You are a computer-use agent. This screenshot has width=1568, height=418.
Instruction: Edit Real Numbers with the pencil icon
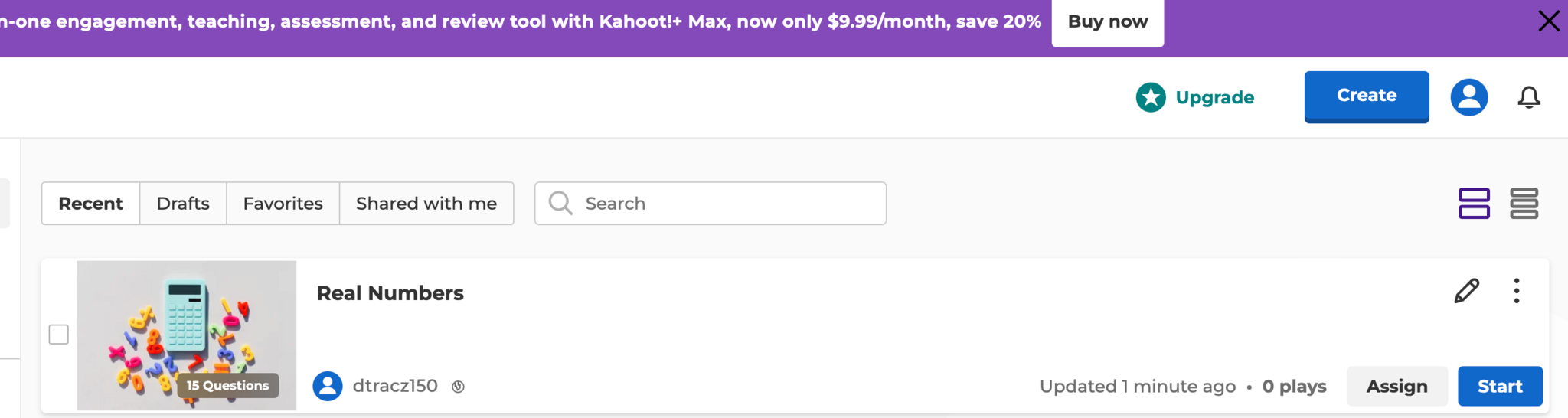point(1466,291)
